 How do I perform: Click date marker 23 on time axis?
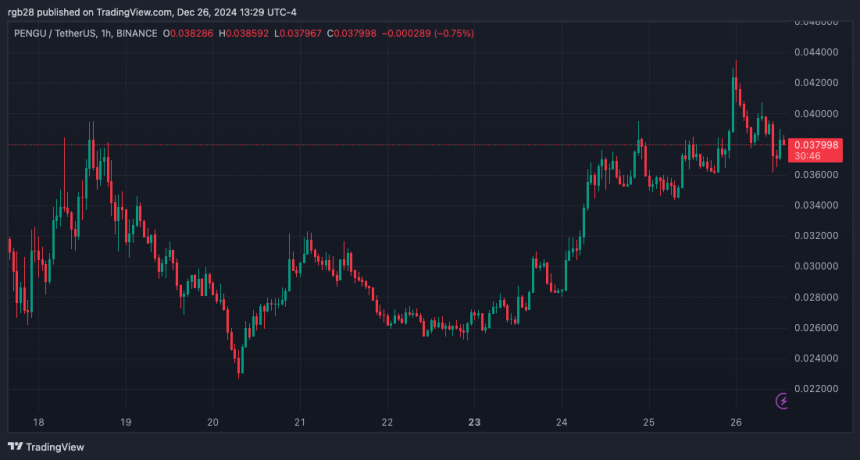[x=474, y=422]
